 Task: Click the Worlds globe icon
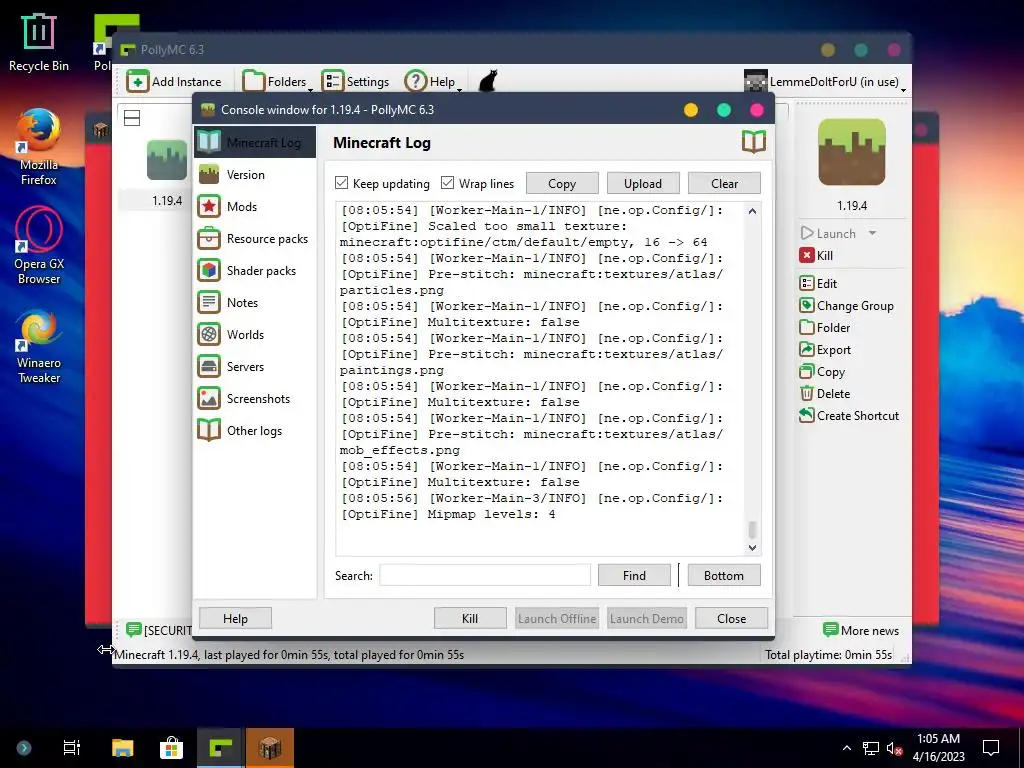coord(209,334)
